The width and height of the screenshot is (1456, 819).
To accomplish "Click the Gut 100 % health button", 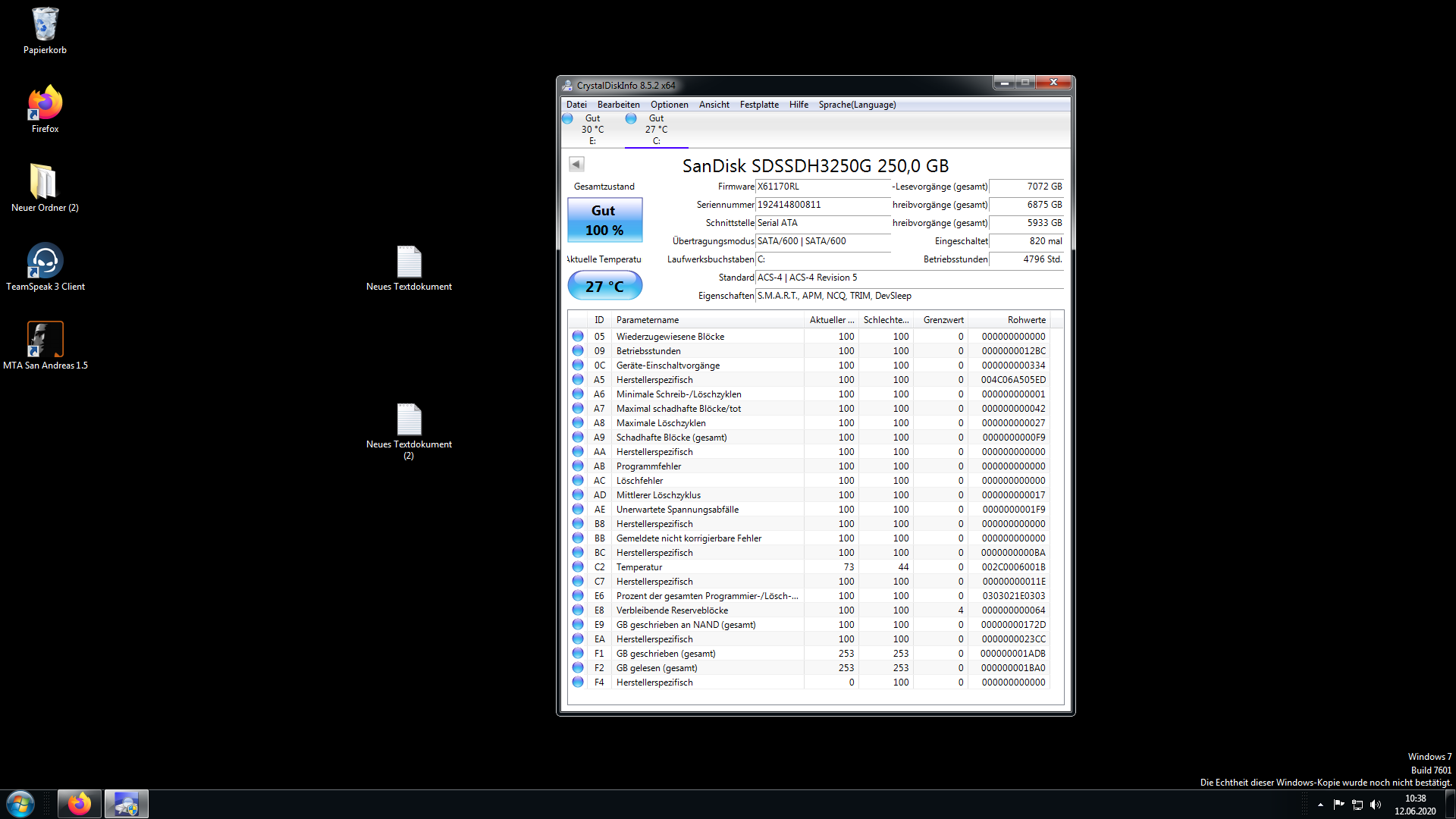I will 604,220.
